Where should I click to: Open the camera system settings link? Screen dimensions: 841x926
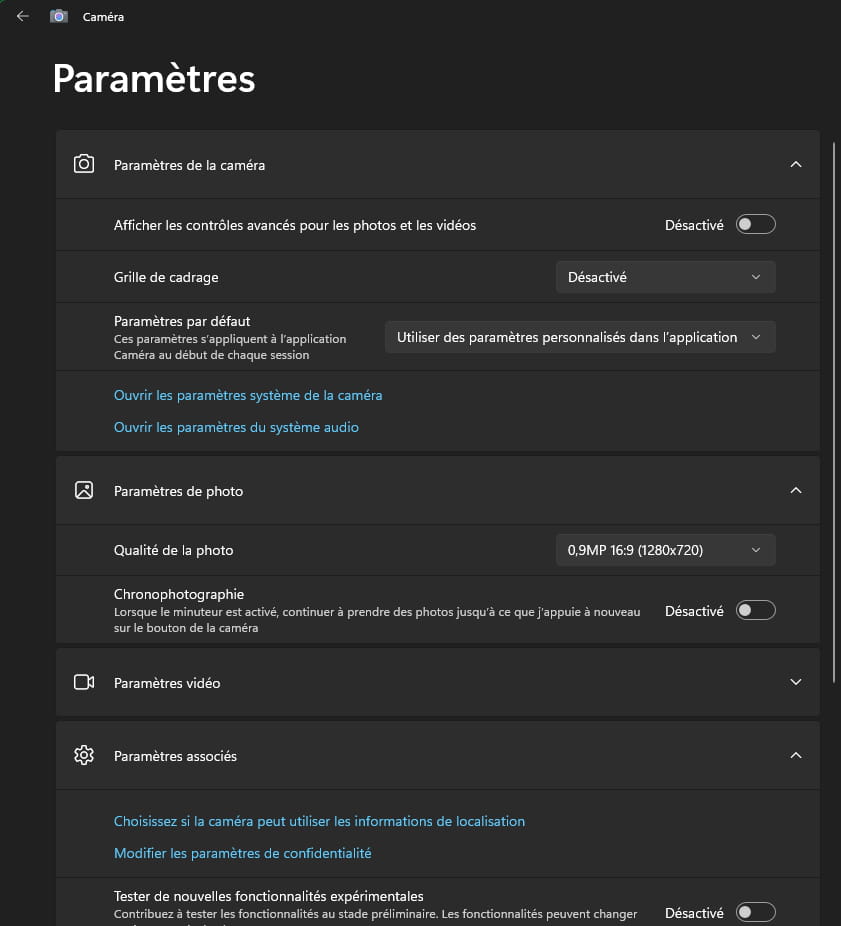[x=248, y=395]
